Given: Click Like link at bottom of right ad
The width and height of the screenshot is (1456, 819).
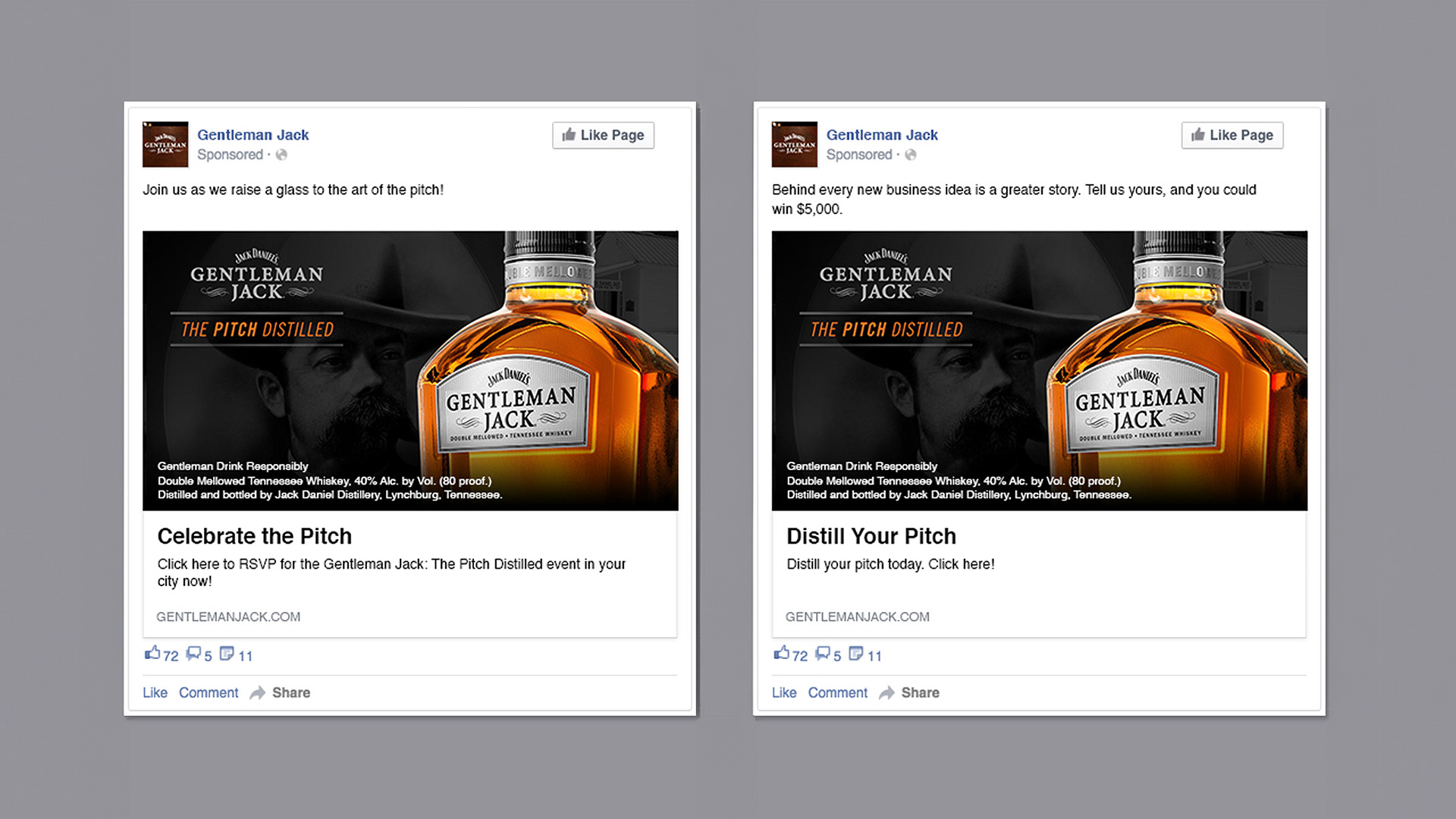Looking at the screenshot, I should point(784,692).
